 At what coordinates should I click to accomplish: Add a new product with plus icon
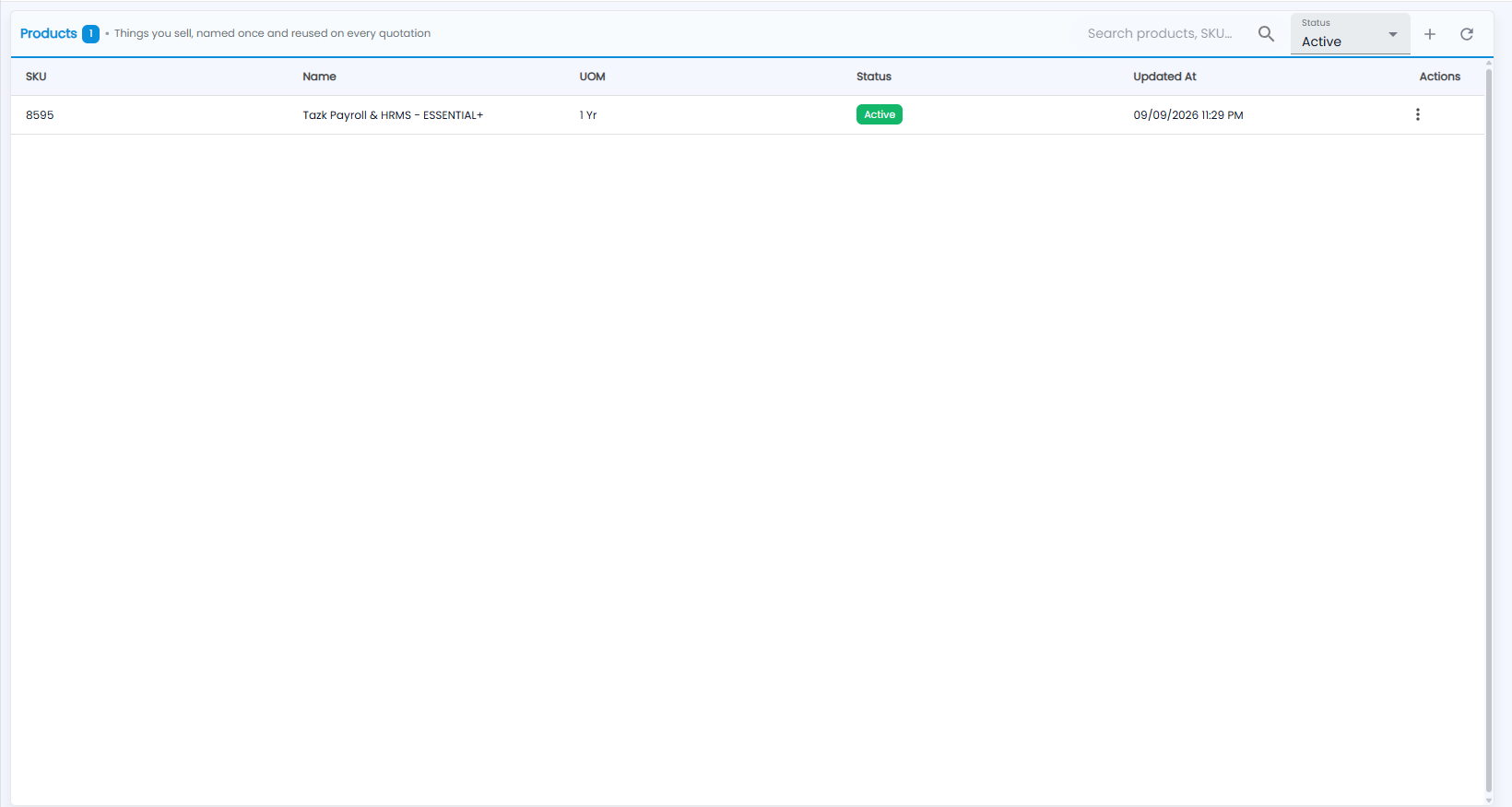pos(1430,34)
